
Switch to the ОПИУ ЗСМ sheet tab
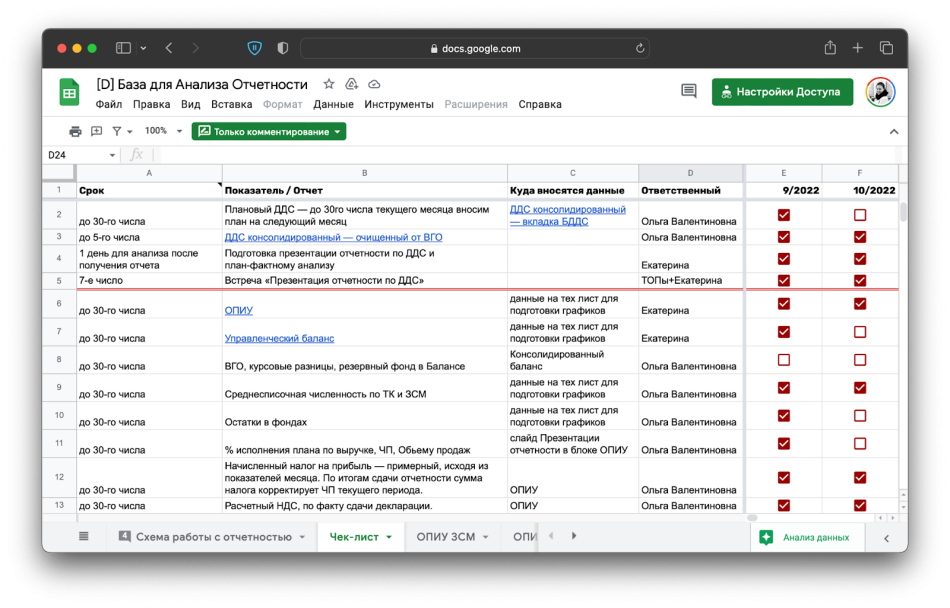click(x=446, y=537)
